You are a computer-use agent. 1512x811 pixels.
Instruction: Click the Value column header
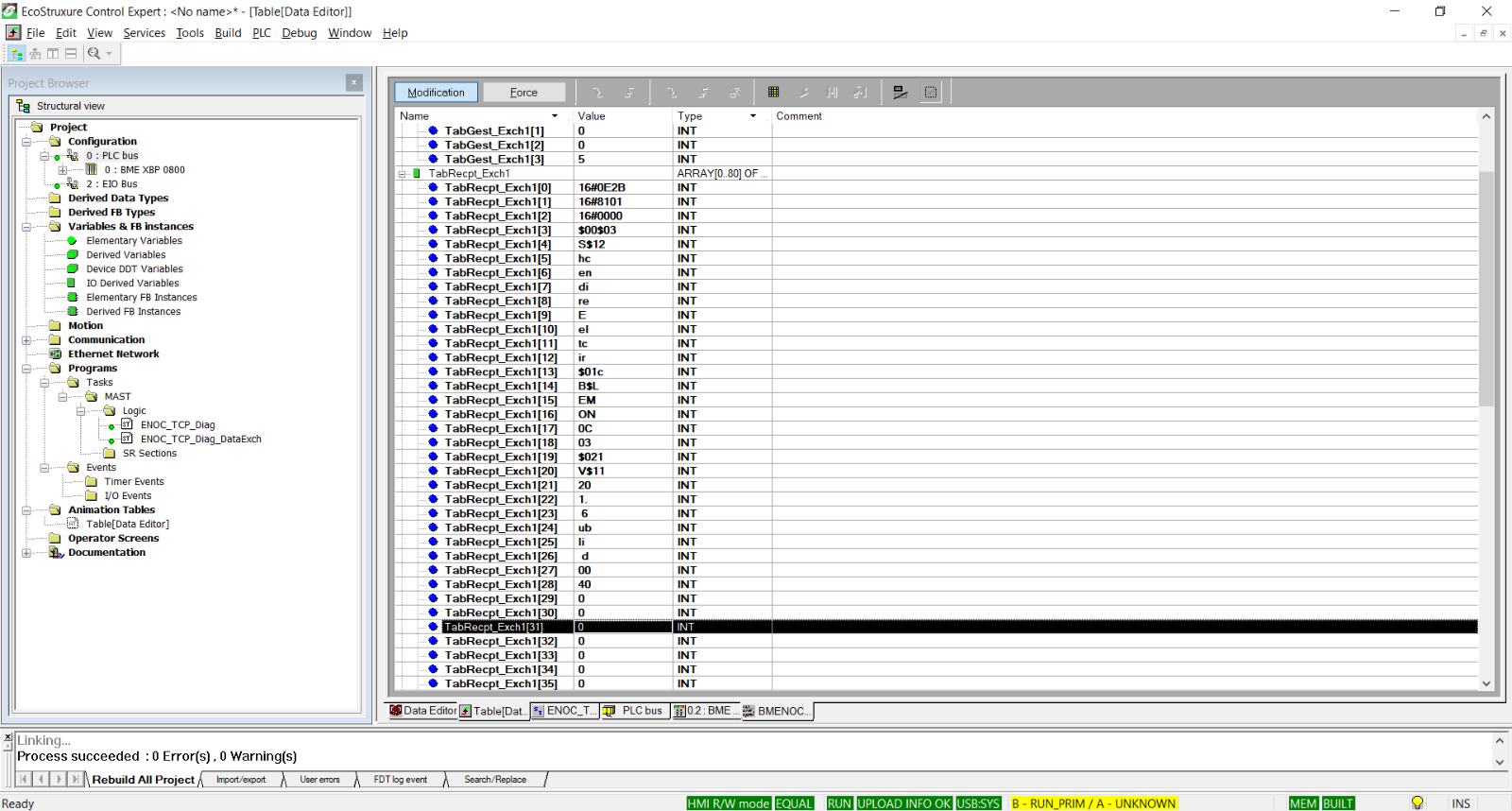click(623, 116)
